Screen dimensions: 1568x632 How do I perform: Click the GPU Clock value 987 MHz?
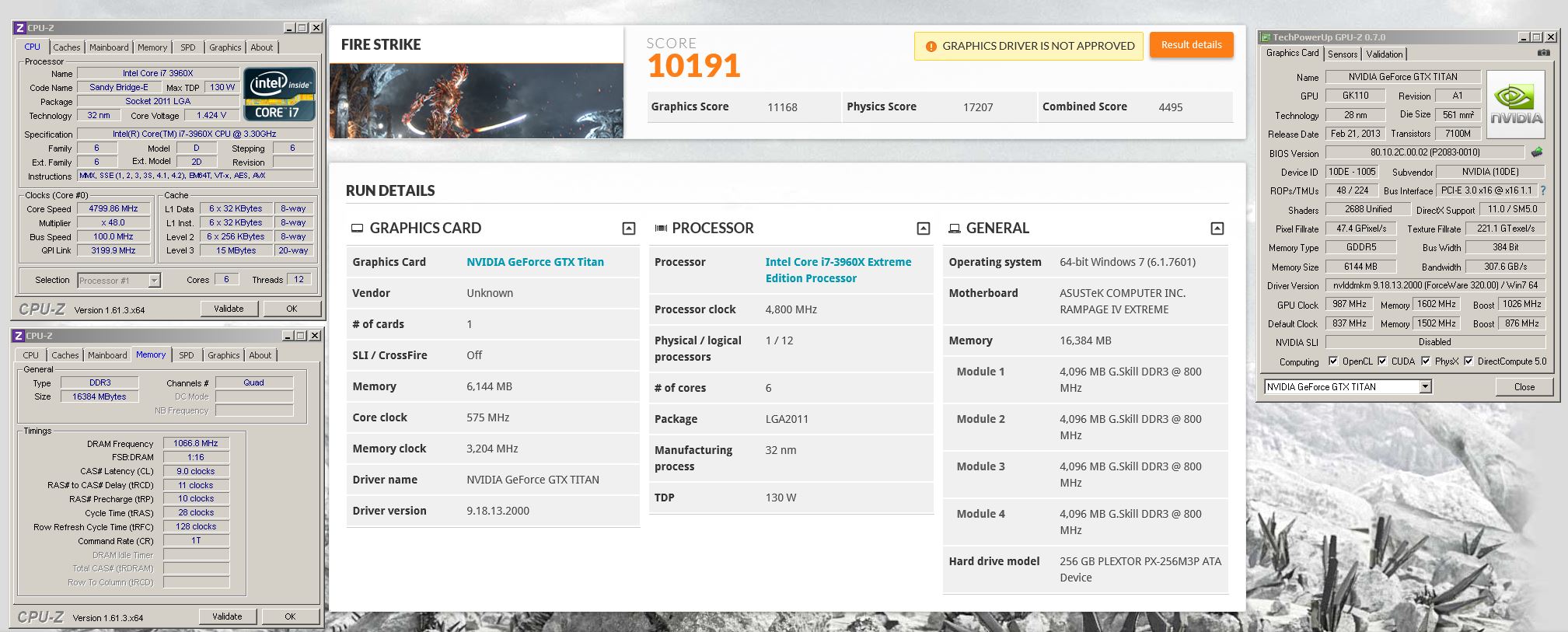click(x=1350, y=304)
